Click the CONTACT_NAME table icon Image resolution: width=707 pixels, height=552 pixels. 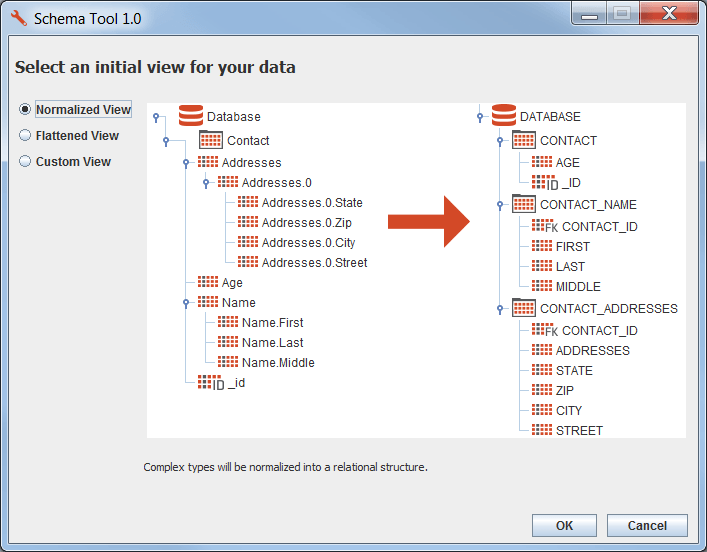(x=523, y=205)
